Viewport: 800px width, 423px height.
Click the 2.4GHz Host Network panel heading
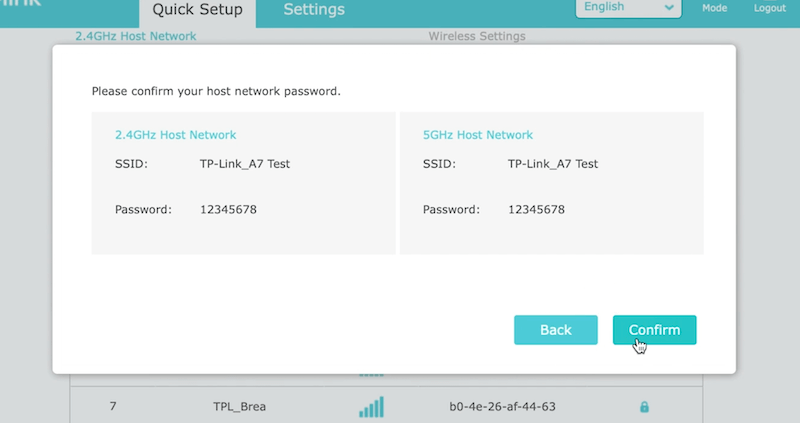coord(175,135)
